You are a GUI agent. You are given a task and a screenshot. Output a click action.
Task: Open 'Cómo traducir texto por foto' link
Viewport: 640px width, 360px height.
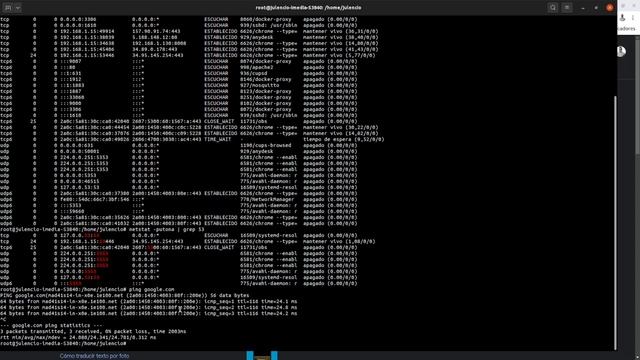[94, 356]
